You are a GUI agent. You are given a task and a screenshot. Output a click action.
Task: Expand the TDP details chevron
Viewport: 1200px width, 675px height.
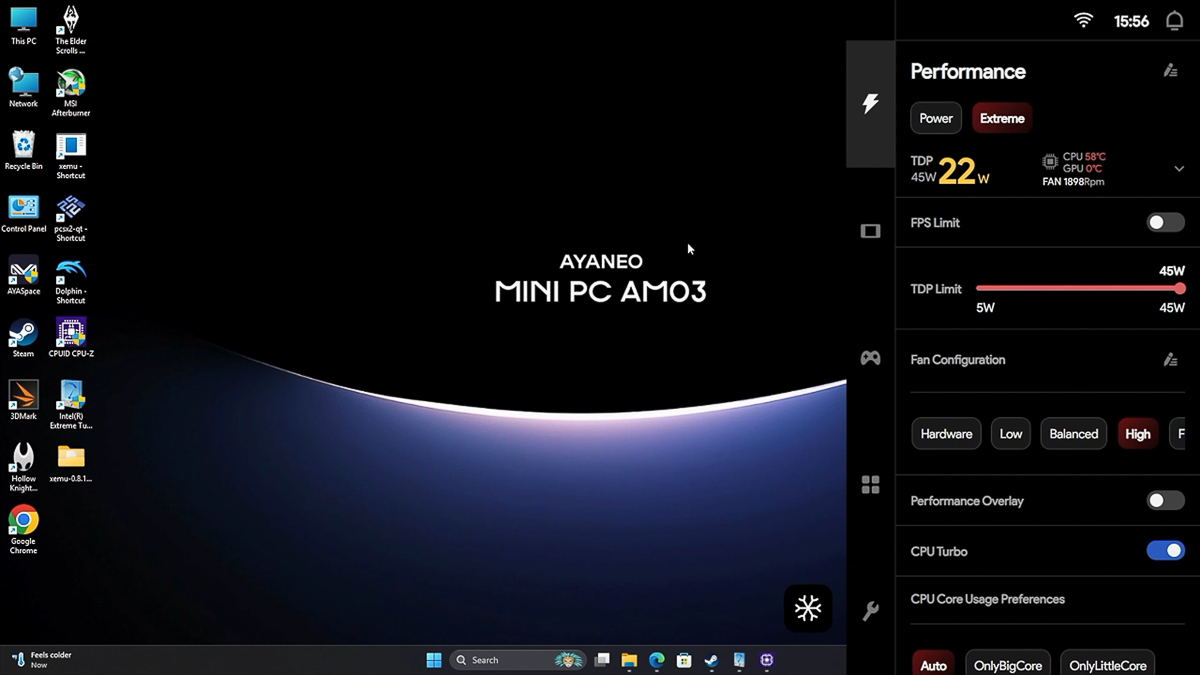1179,169
